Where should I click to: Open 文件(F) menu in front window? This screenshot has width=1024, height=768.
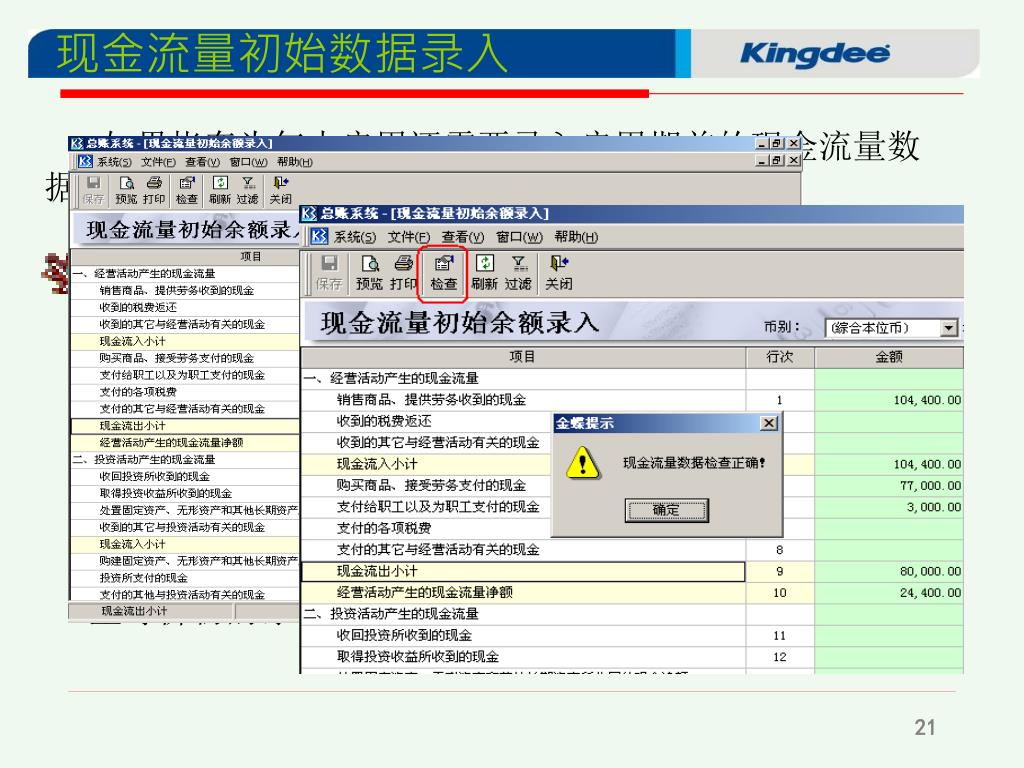point(409,237)
